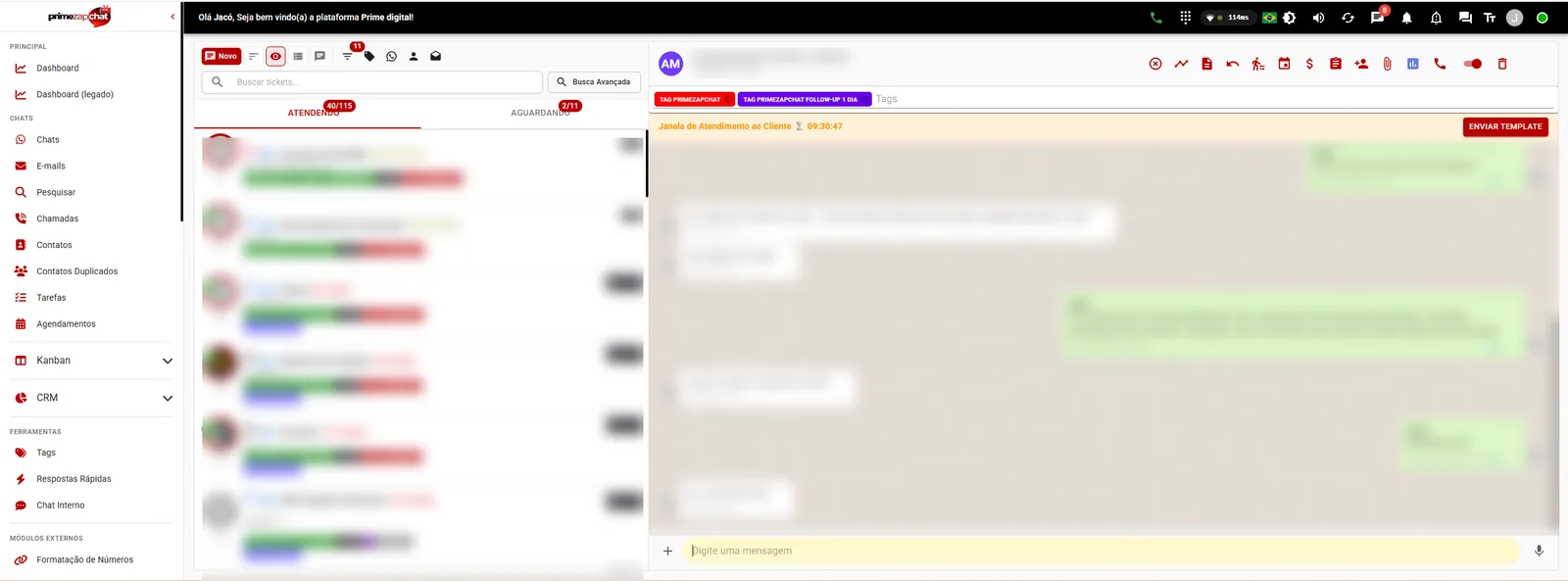Toggle the message preview icon
This screenshot has width=1568, height=581.
pos(319,56)
